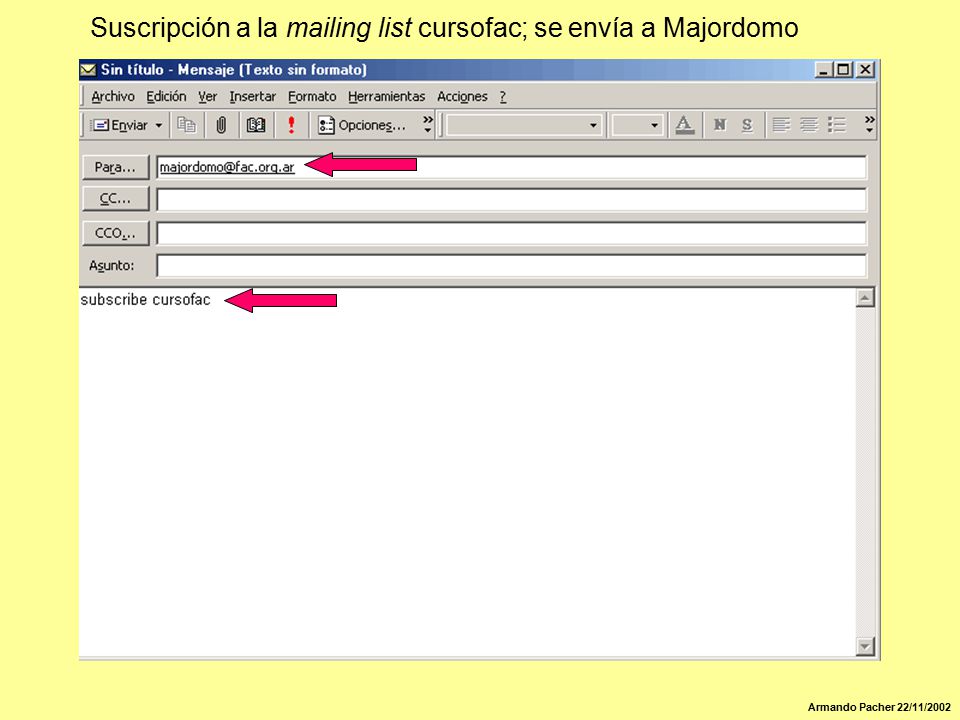Click the subscribe cursofac body text

[x=146, y=299]
